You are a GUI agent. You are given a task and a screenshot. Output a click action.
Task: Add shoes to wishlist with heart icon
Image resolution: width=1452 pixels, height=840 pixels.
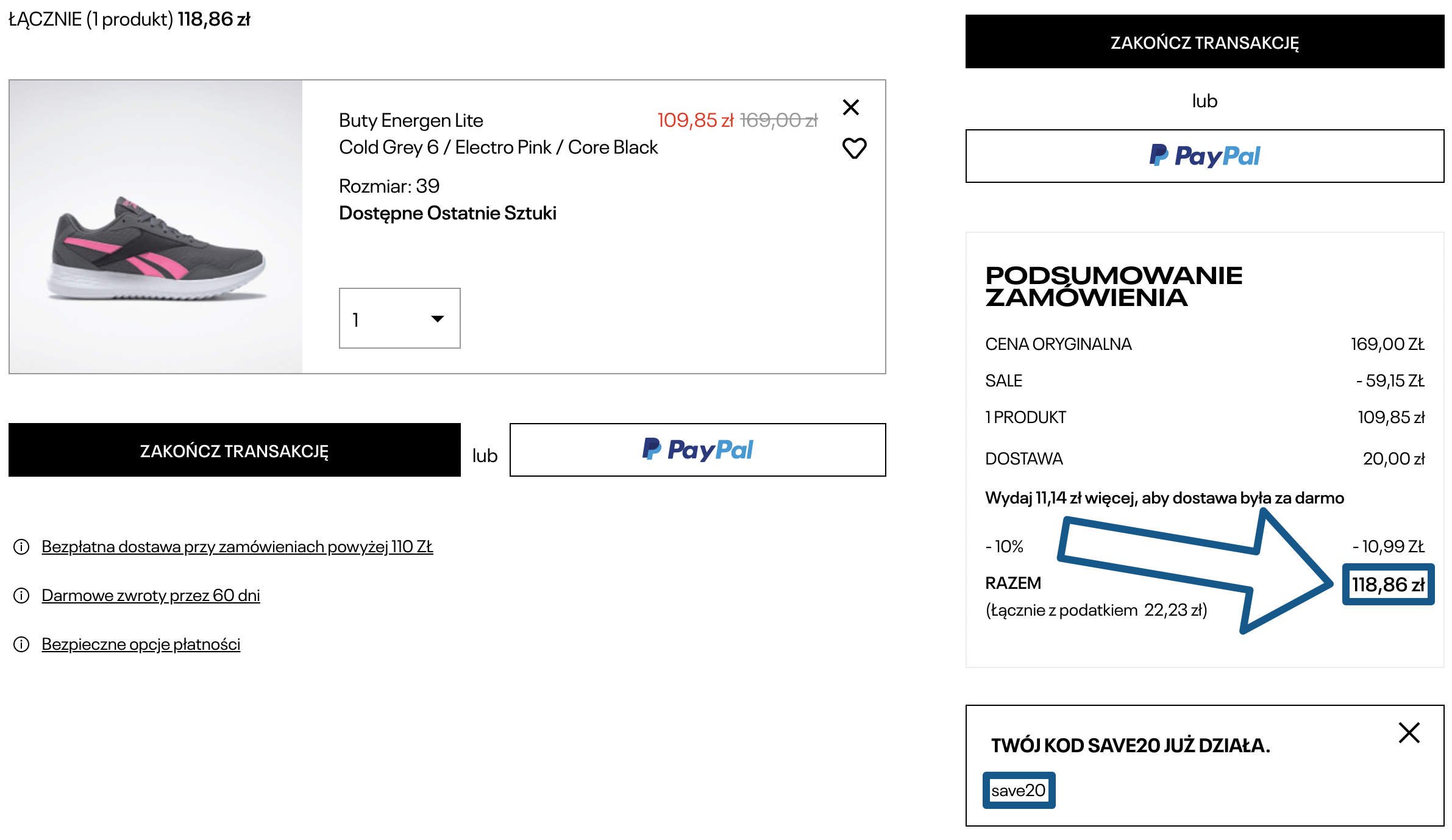tap(854, 148)
